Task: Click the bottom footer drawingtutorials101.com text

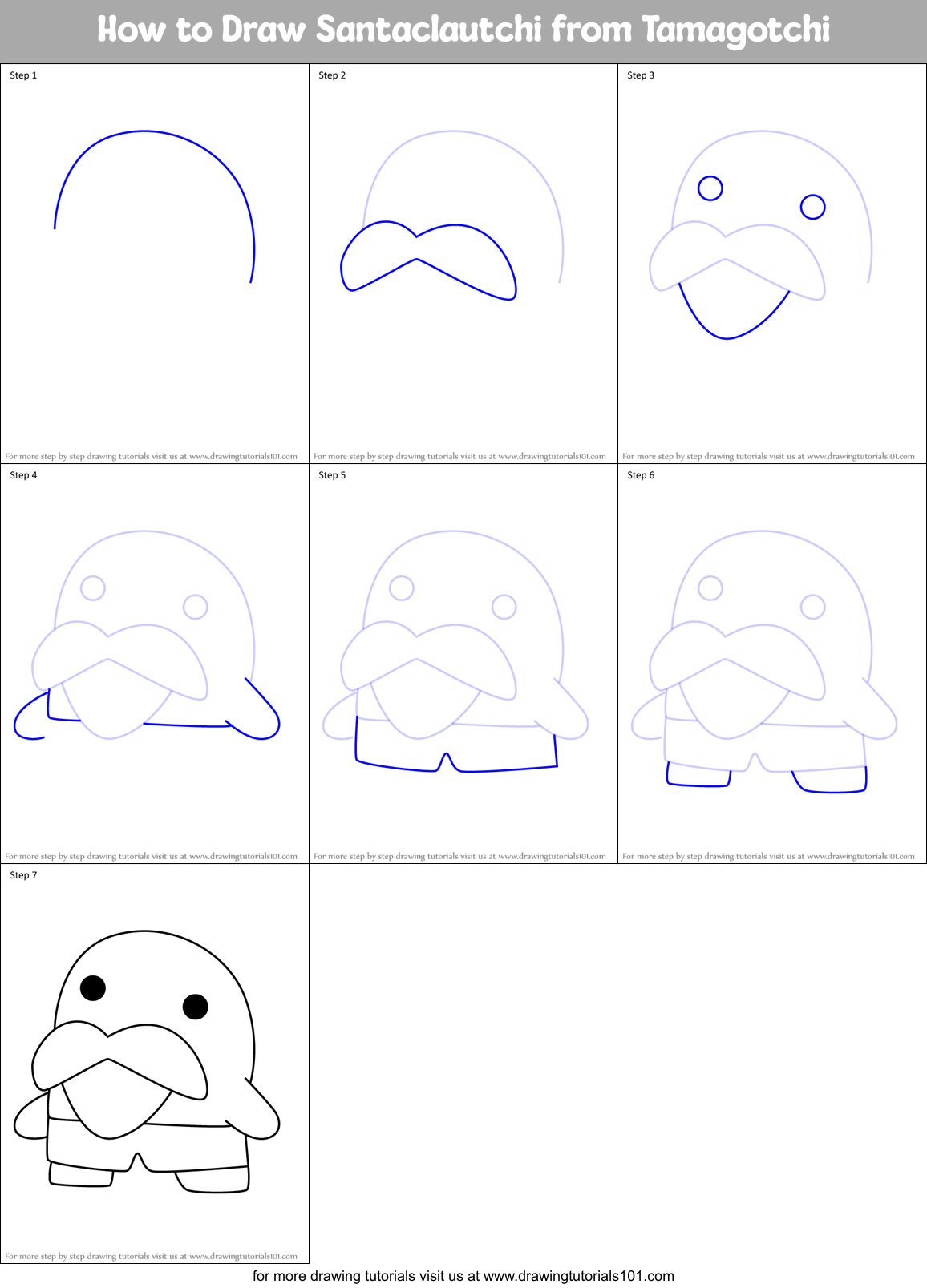Action: coord(463,1276)
